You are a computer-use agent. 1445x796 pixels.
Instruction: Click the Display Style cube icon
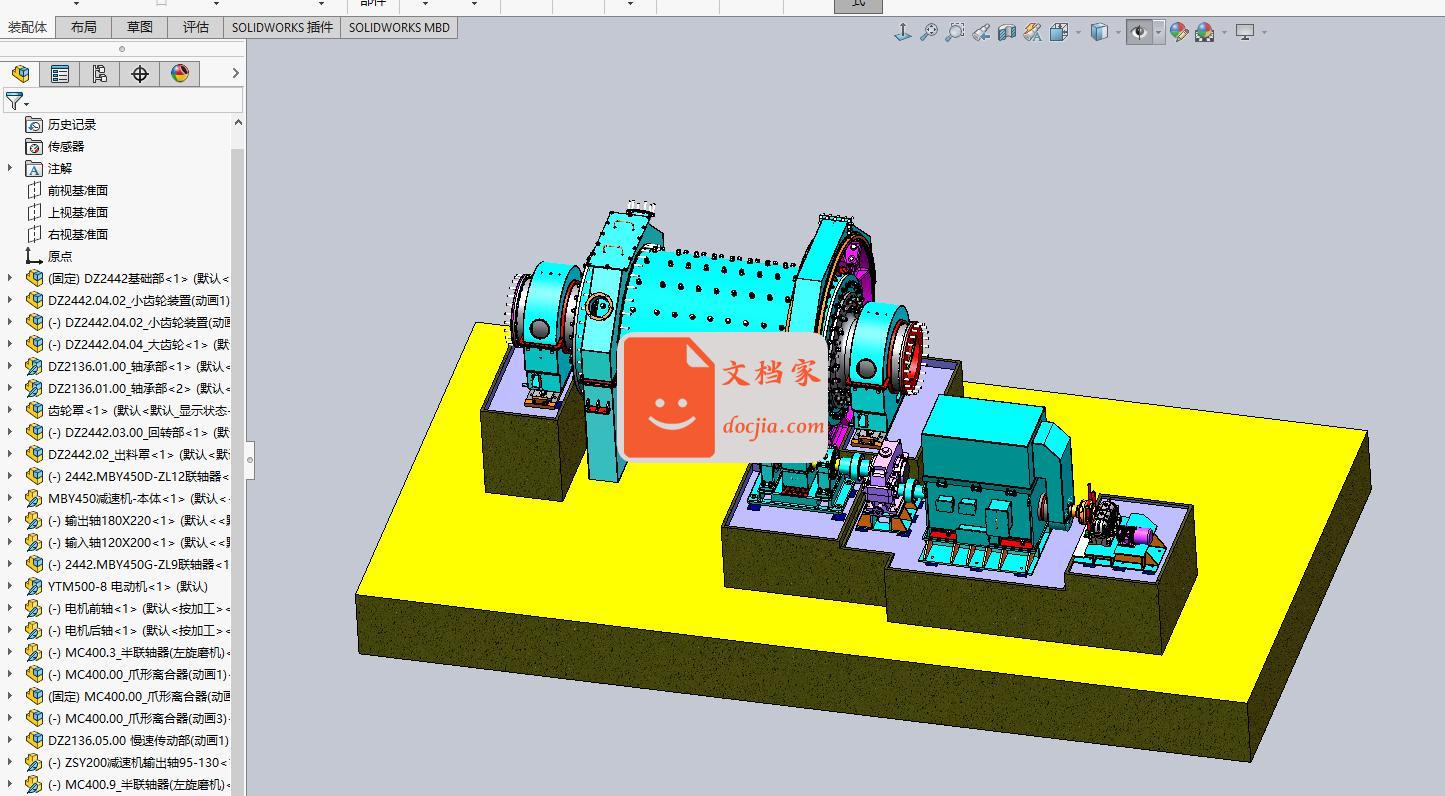[1099, 32]
